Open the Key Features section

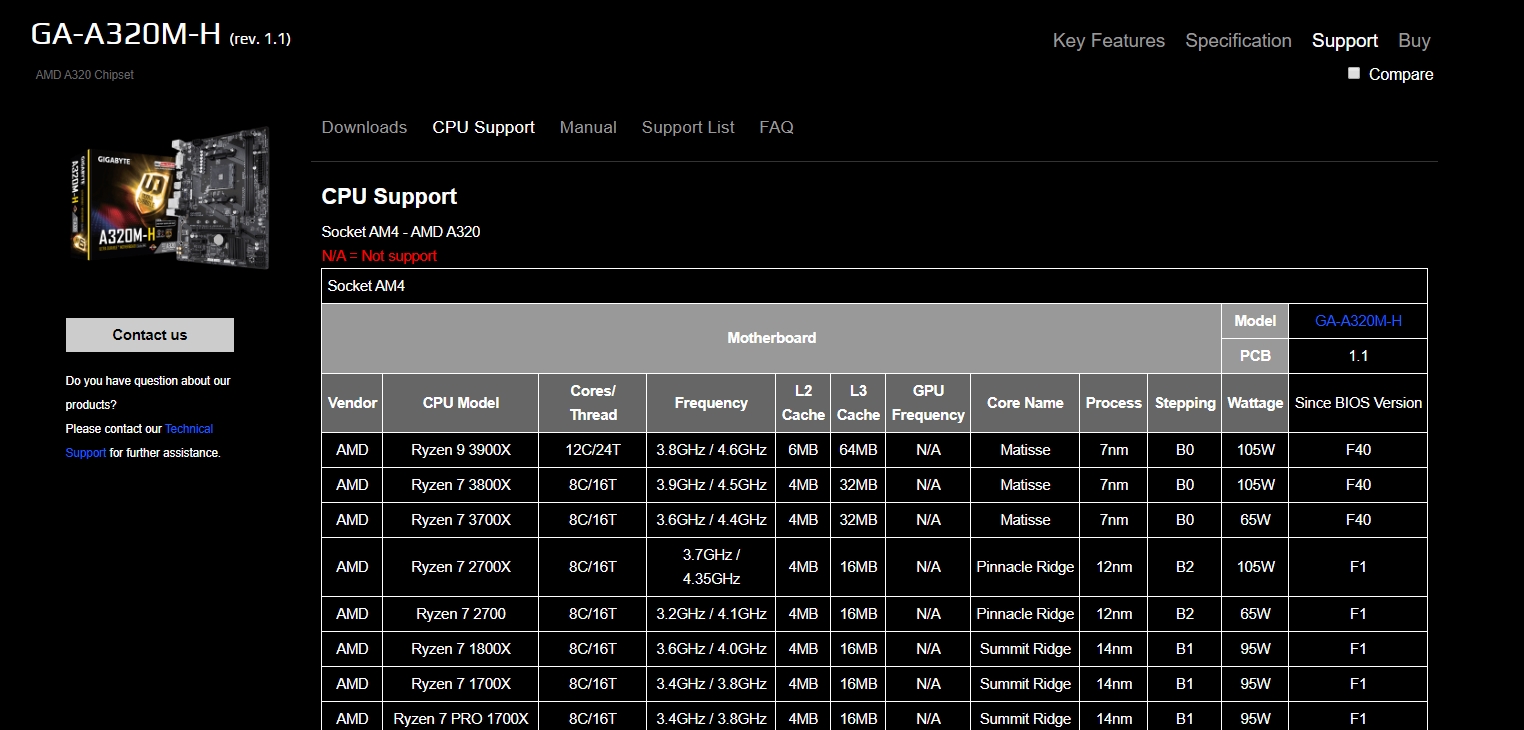click(1108, 41)
